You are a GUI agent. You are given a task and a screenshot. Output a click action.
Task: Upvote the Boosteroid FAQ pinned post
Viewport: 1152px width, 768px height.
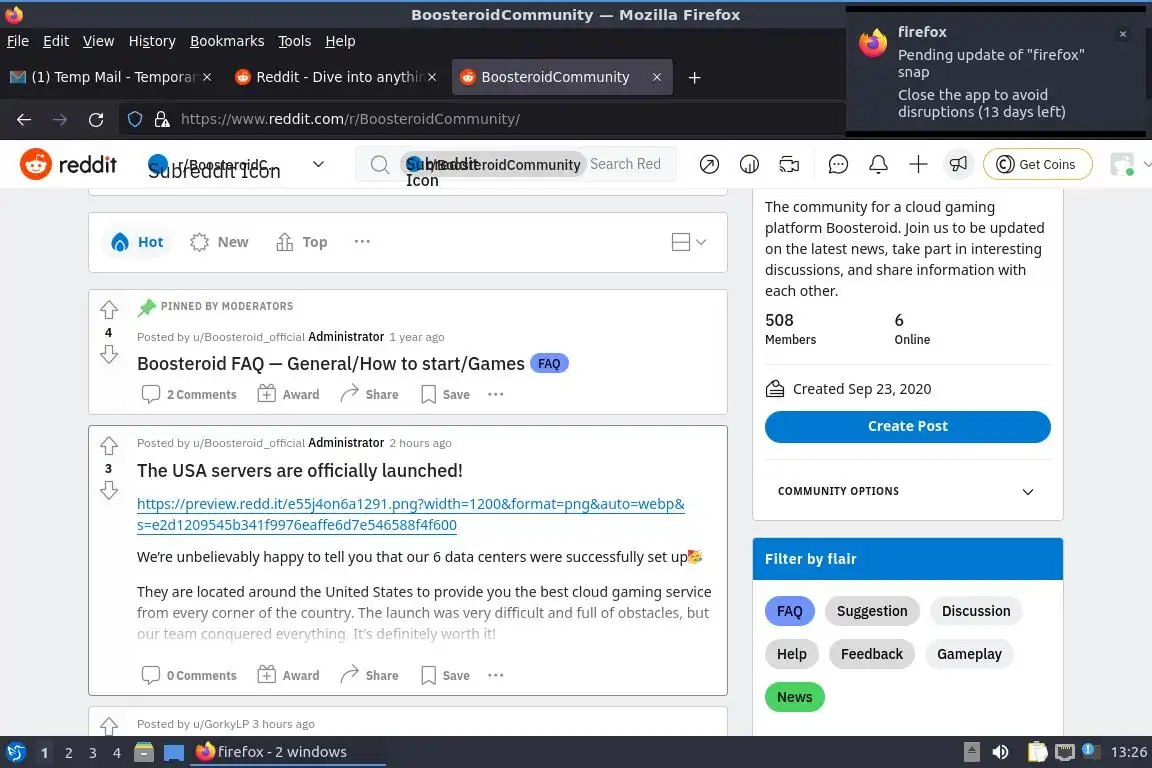[x=109, y=309]
